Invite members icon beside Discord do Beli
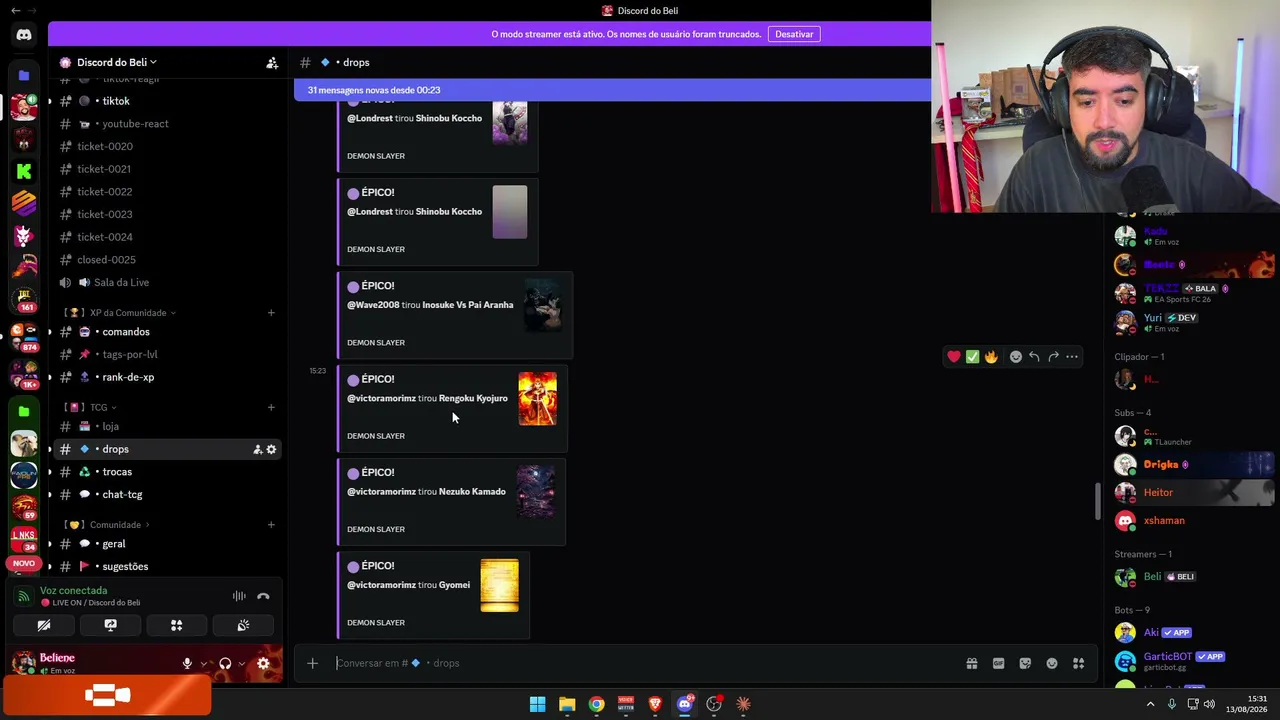Image resolution: width=1280 pixels, height=720 pixels. tap(272, 62)
